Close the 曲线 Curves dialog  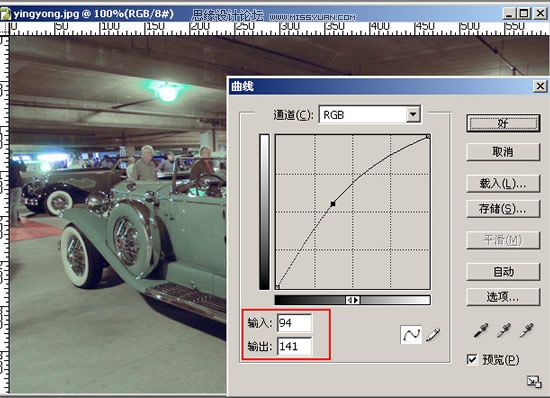[x=541, y=86]
